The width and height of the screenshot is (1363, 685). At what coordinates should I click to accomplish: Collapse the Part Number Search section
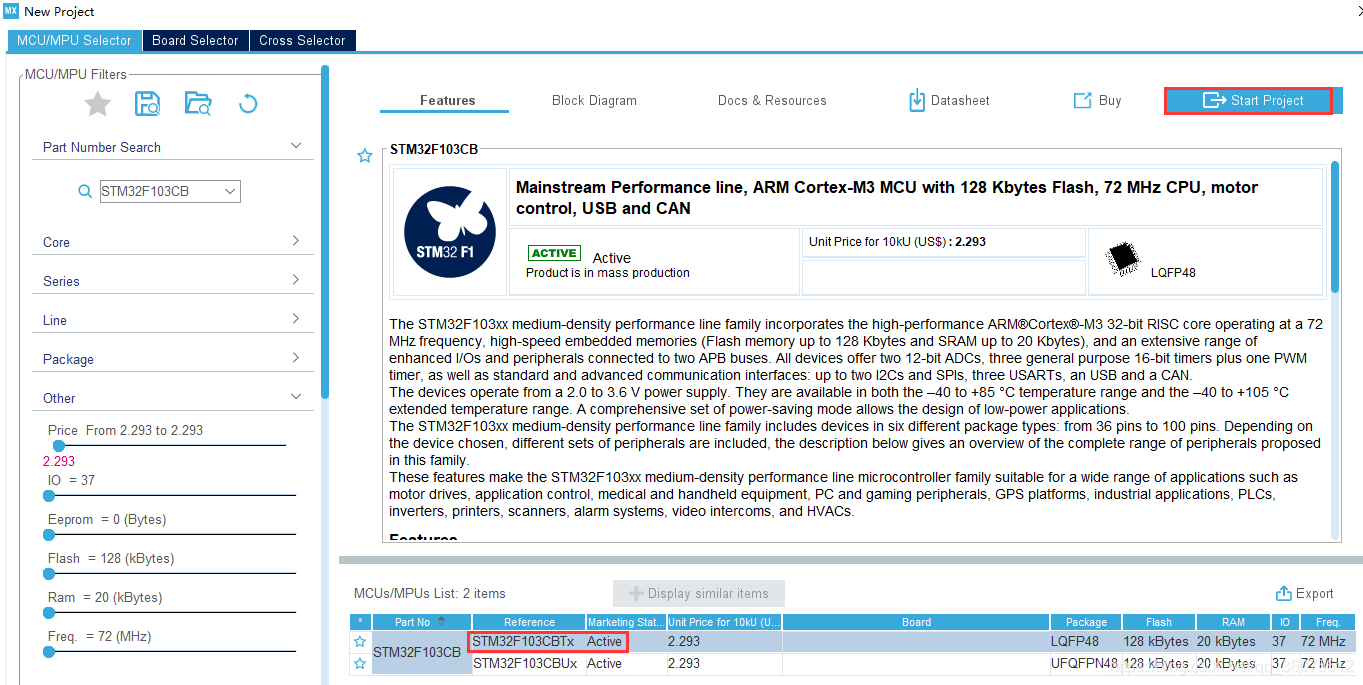pyautogui.click(x=296, y=146)
